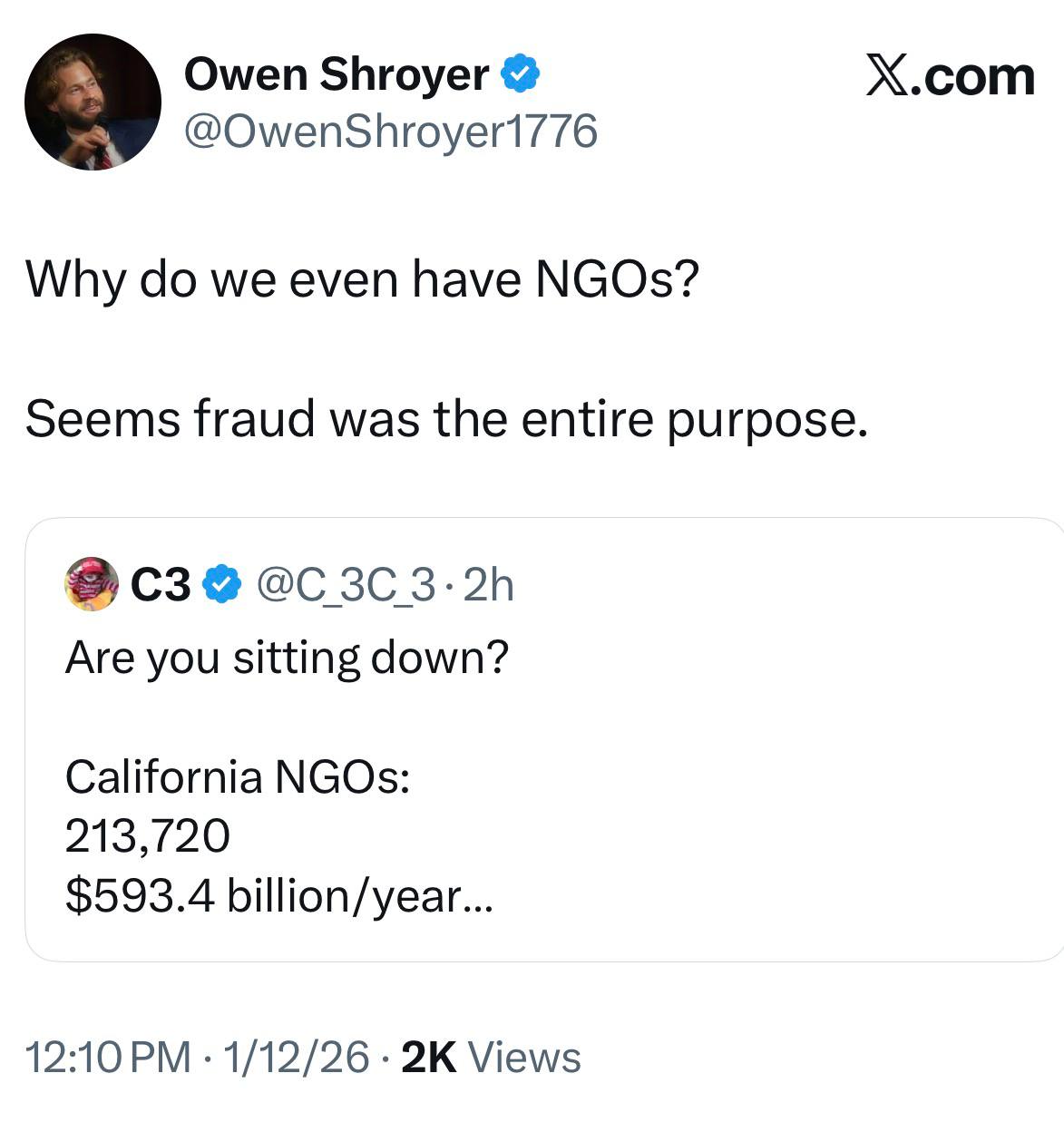Image resolution: width=1064 pixels, height=1122 pixels.
Task: Open the C3 display name
Action: 161,586
